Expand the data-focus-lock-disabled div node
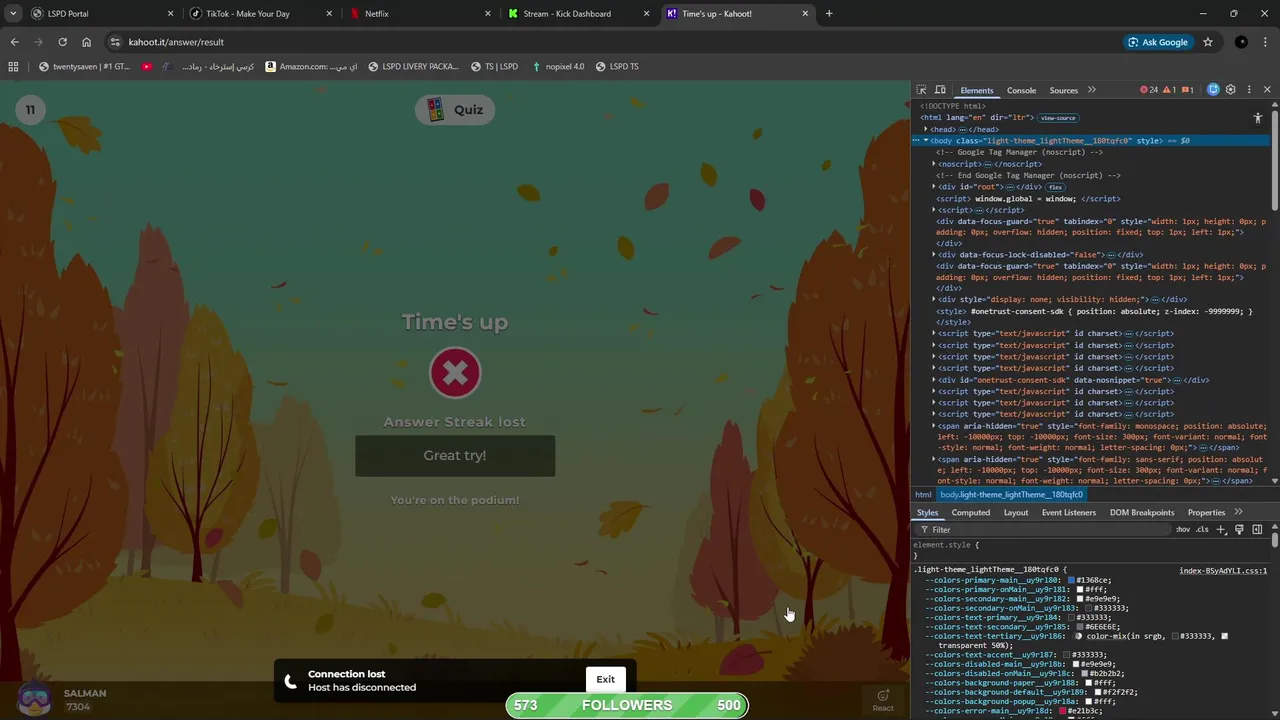Screen dimensions: 1280x720 pos(934,255)
